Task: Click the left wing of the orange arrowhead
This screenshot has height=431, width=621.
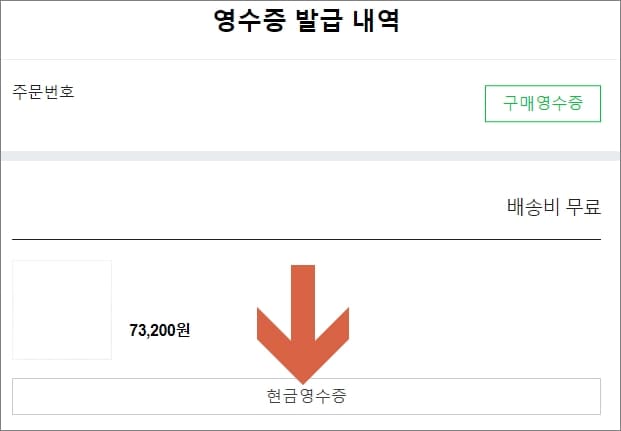Action: (274, 332)
